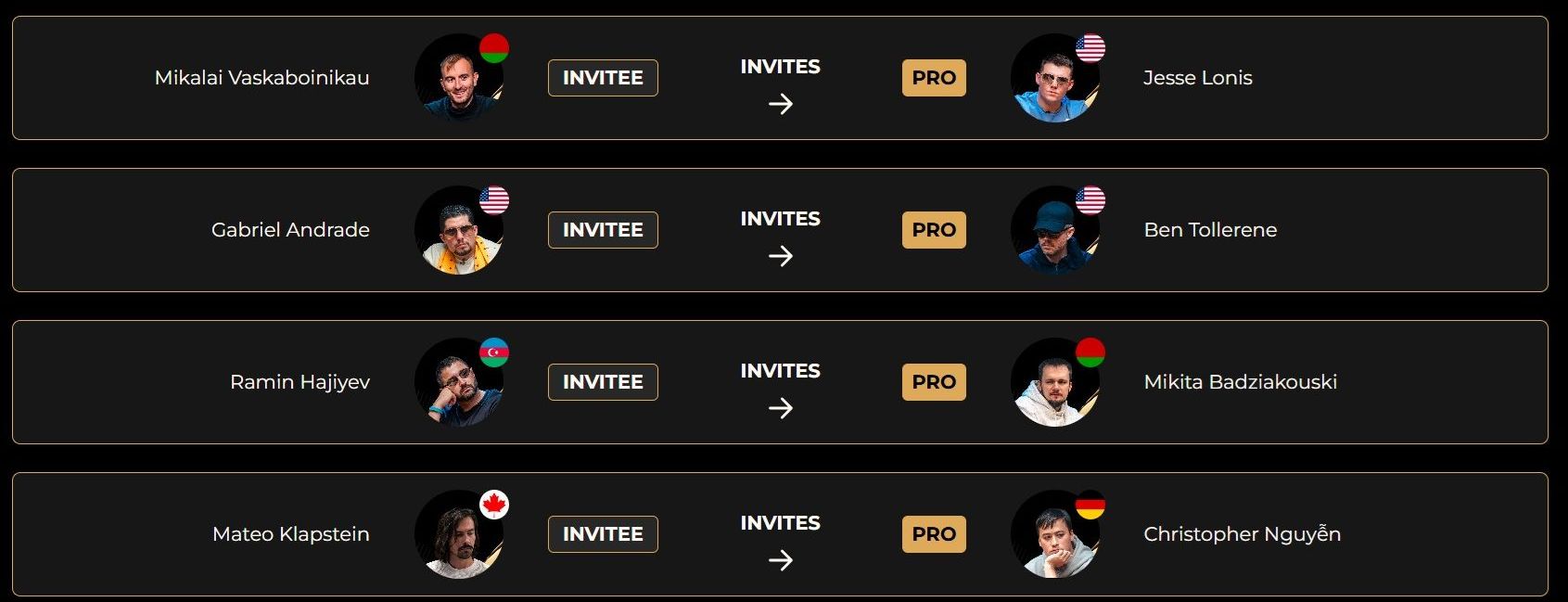Click the Germany flag on Christopher Nguyễn's avatar
Image resolution: width=1568 pixels, height=602 pixels.
pyautogui.click(x=1090, y=505)
